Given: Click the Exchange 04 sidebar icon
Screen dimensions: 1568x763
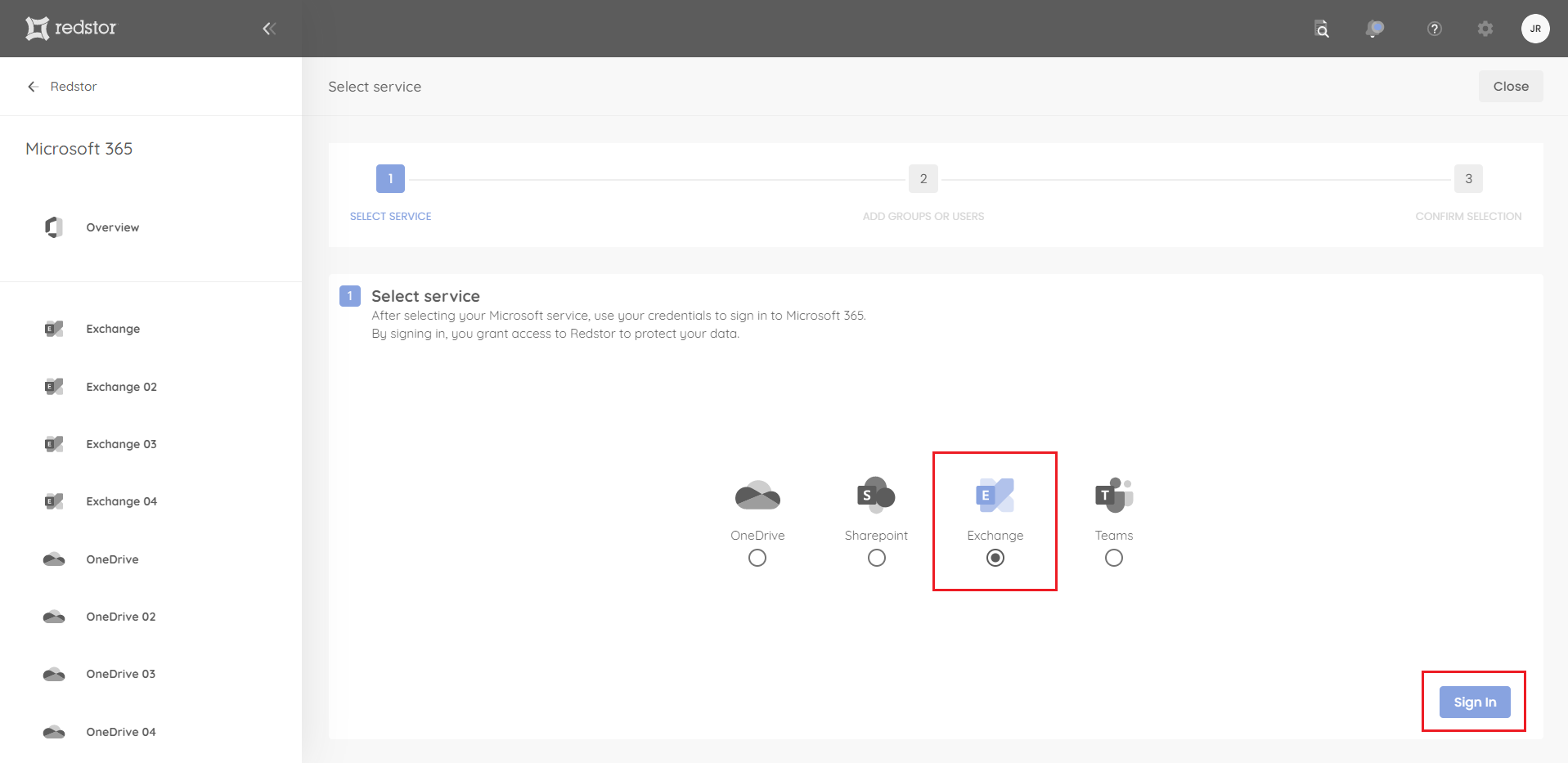Looking at the screenshot, I should pyautogui.click(x=54, y=501).
